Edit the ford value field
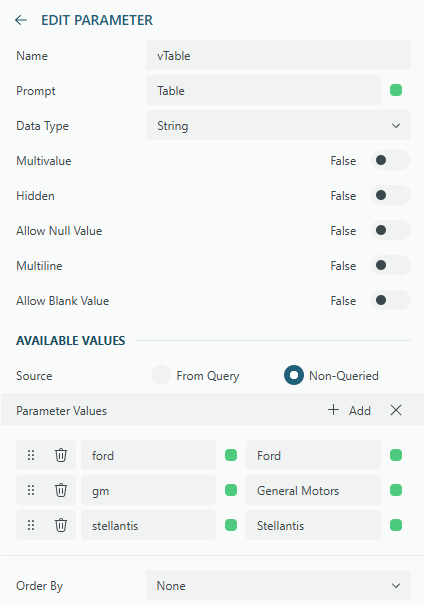Screen dimensions: 424x604 click(148, 455)
